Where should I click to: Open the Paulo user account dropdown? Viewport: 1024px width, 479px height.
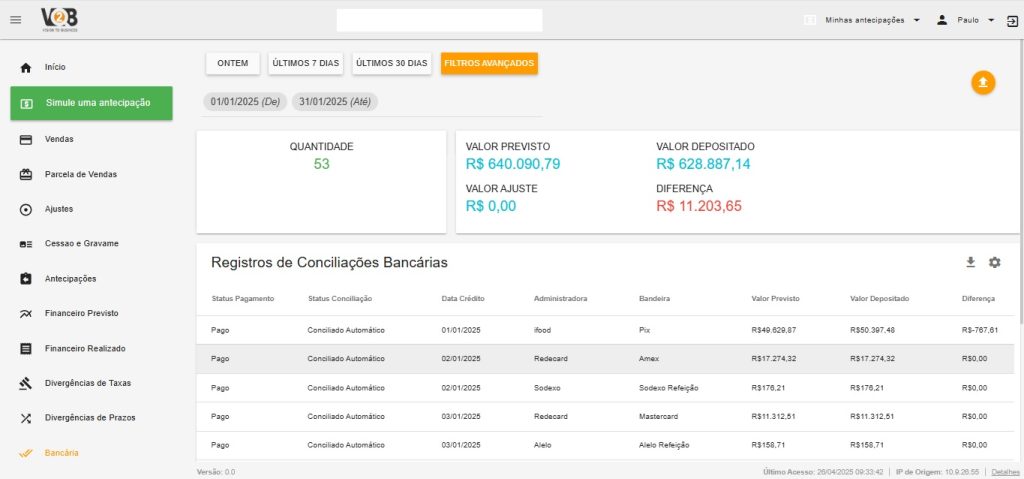(x=965, y=20)
